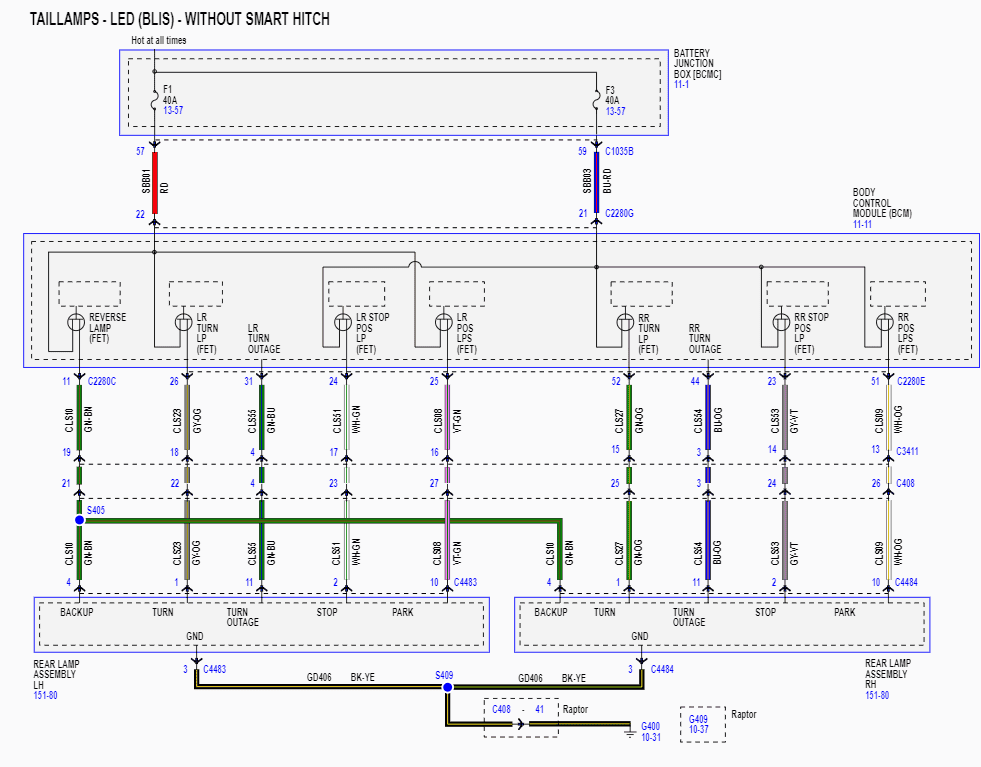Viewport: 981px width, 767px height.
Task: Open the 13-57 link under fuse F1
Action: point(173,110)
